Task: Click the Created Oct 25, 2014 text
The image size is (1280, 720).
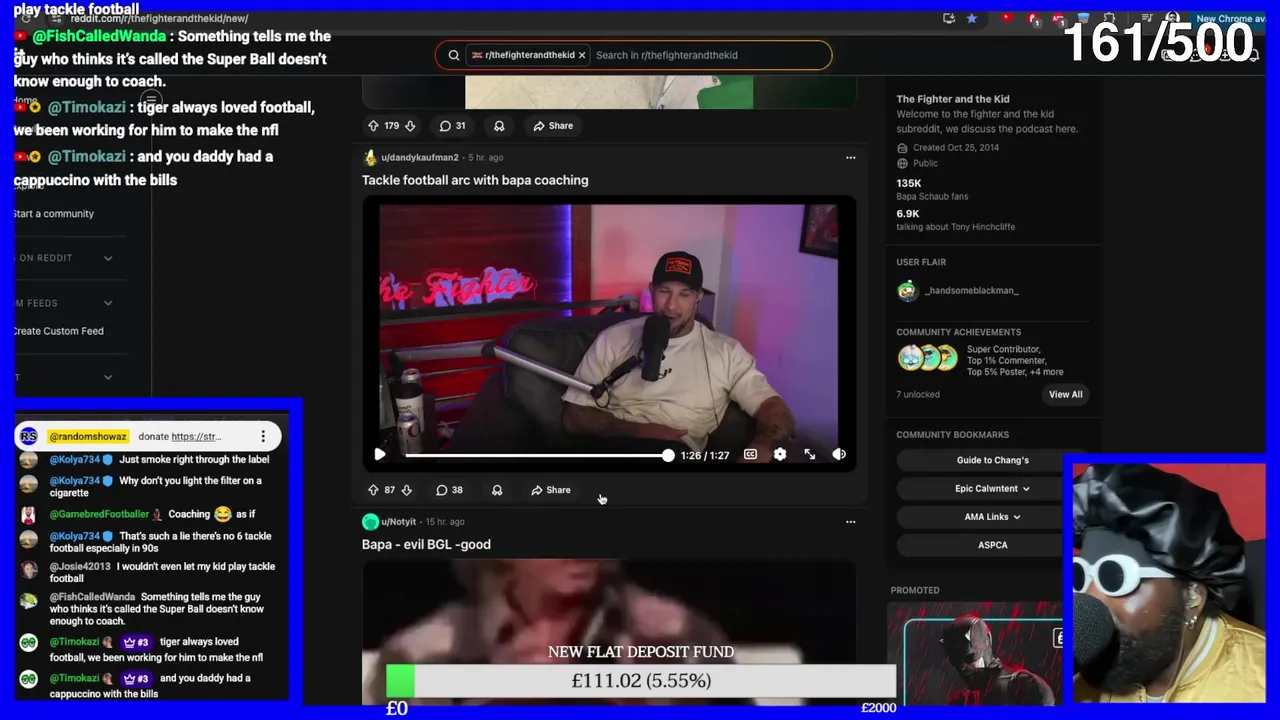Action: pos(955,147)
